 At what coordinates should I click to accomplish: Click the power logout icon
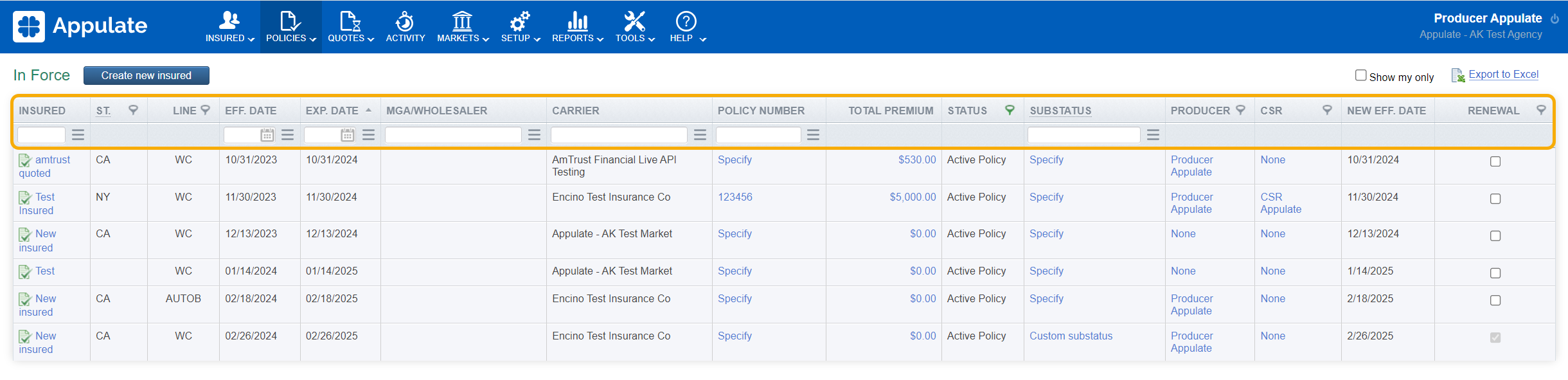coord(1555,19)
